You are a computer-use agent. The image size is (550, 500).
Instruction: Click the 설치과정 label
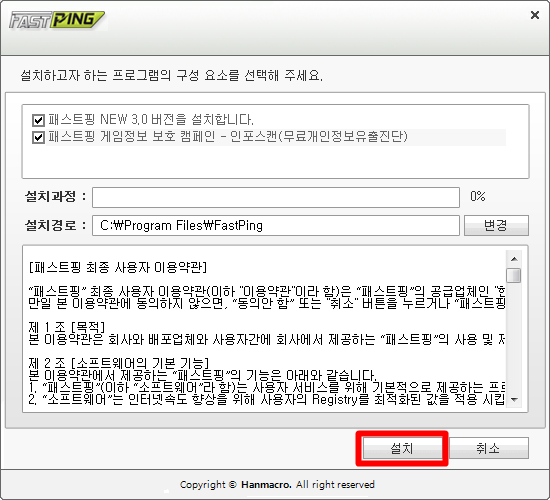pyautogui.click(x=55, y=196)
